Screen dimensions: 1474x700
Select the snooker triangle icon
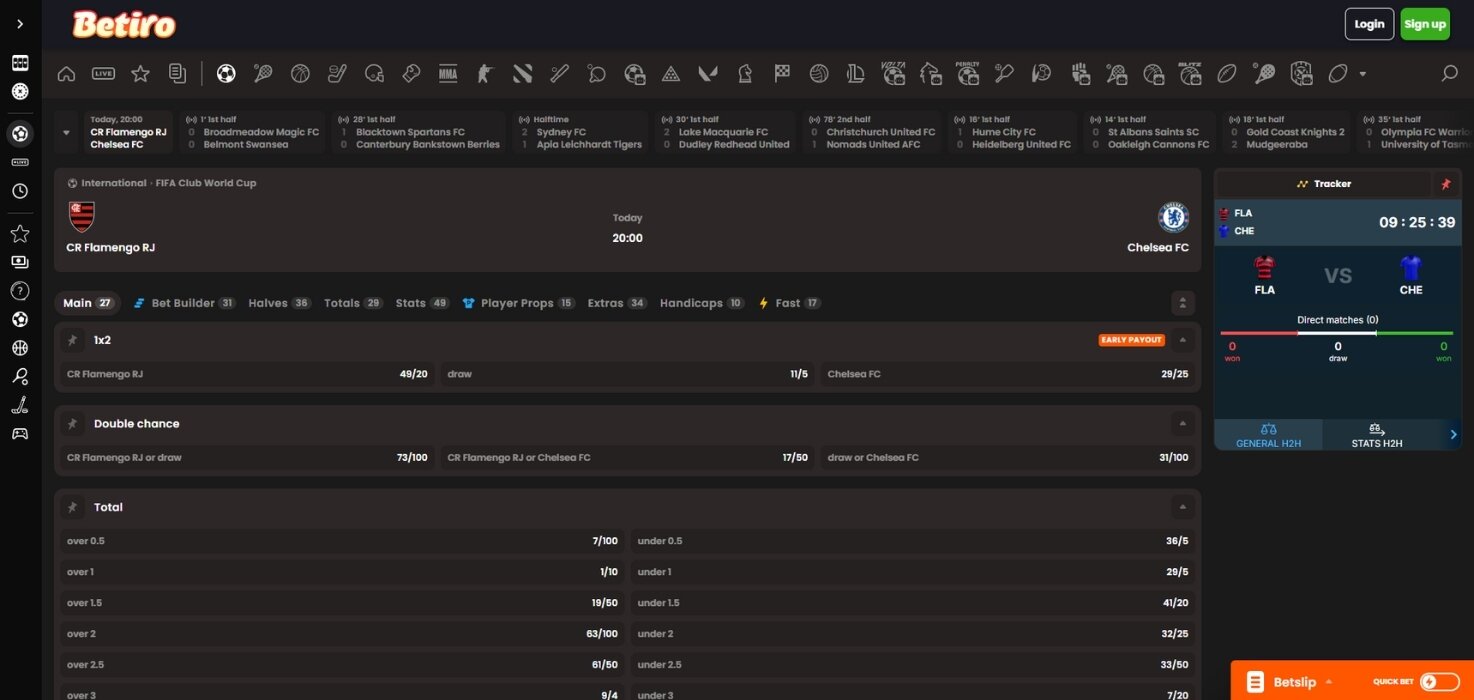[671, 73]
